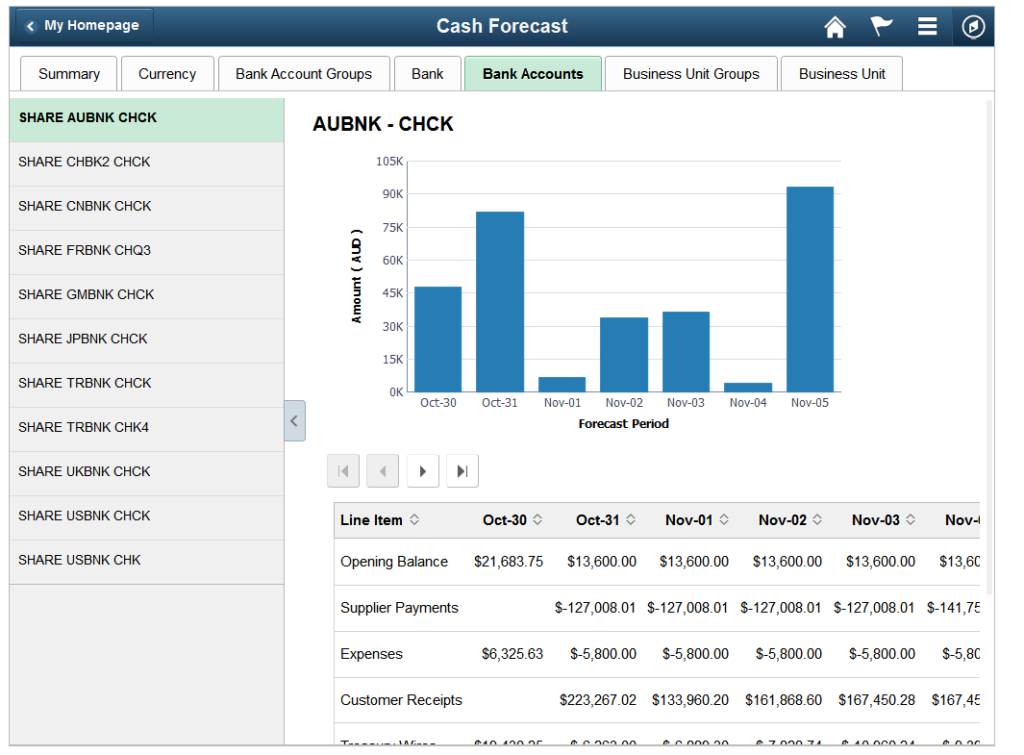Sort by Nov-03 column icon
1024x755 pixels.
pos(910,519)
